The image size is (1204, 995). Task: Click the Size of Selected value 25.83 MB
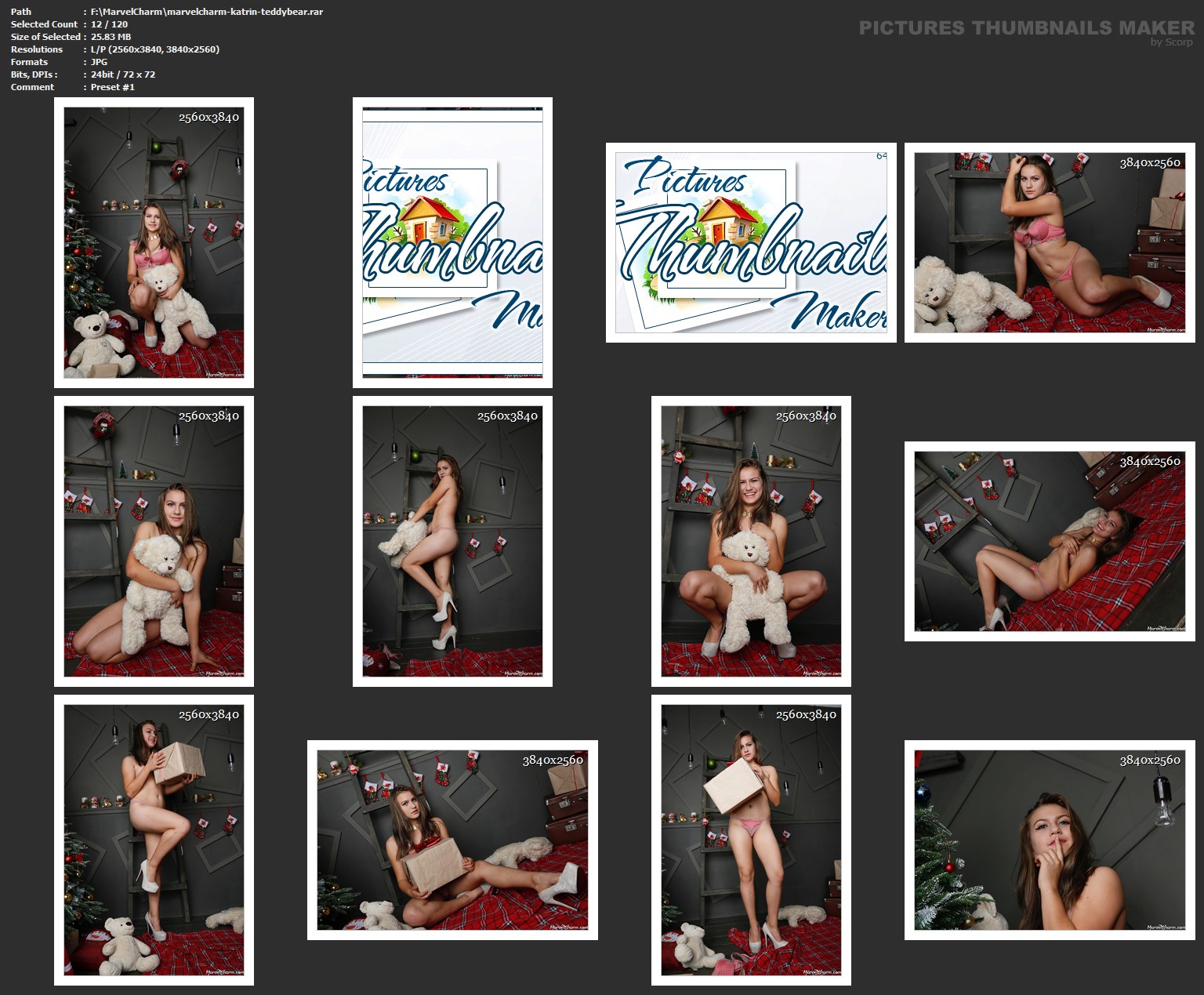pos(111,37)
